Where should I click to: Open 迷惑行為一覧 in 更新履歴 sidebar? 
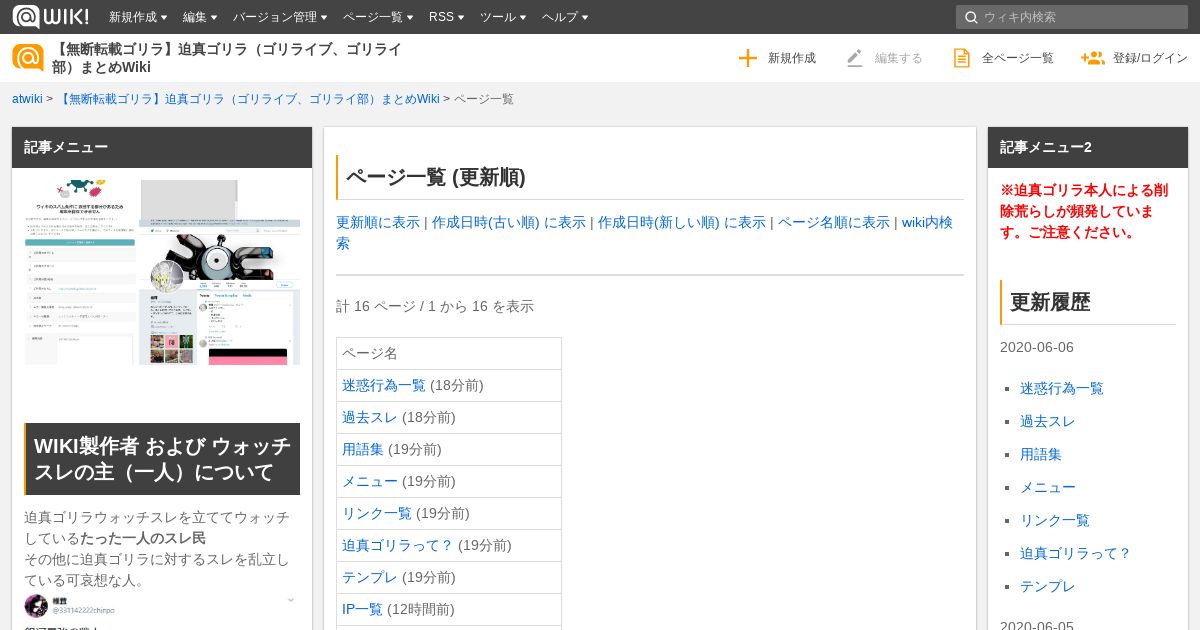[1062, 388]
